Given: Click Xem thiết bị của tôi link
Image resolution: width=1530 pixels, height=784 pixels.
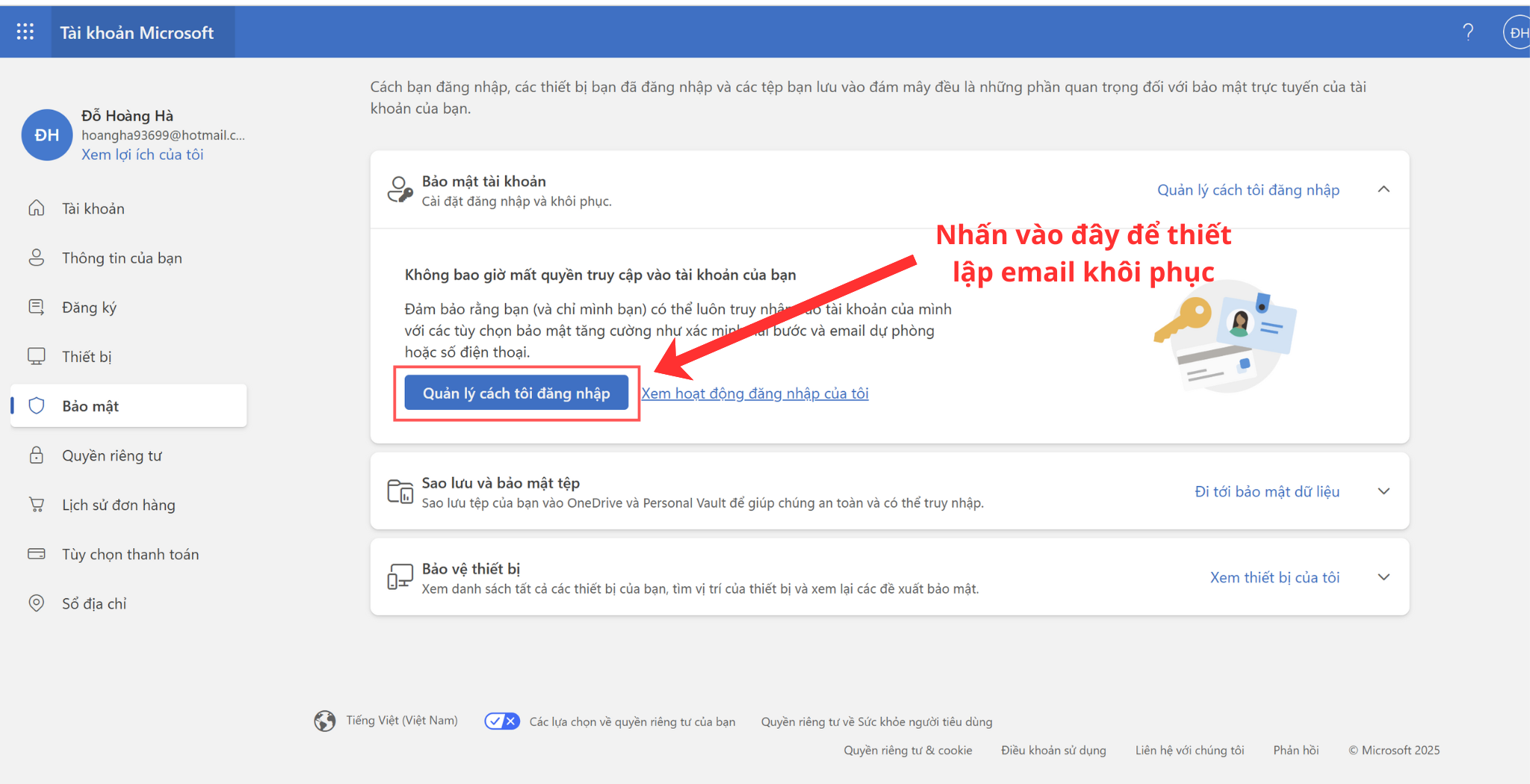Looking at the screenshot, I should point(1275,577).
